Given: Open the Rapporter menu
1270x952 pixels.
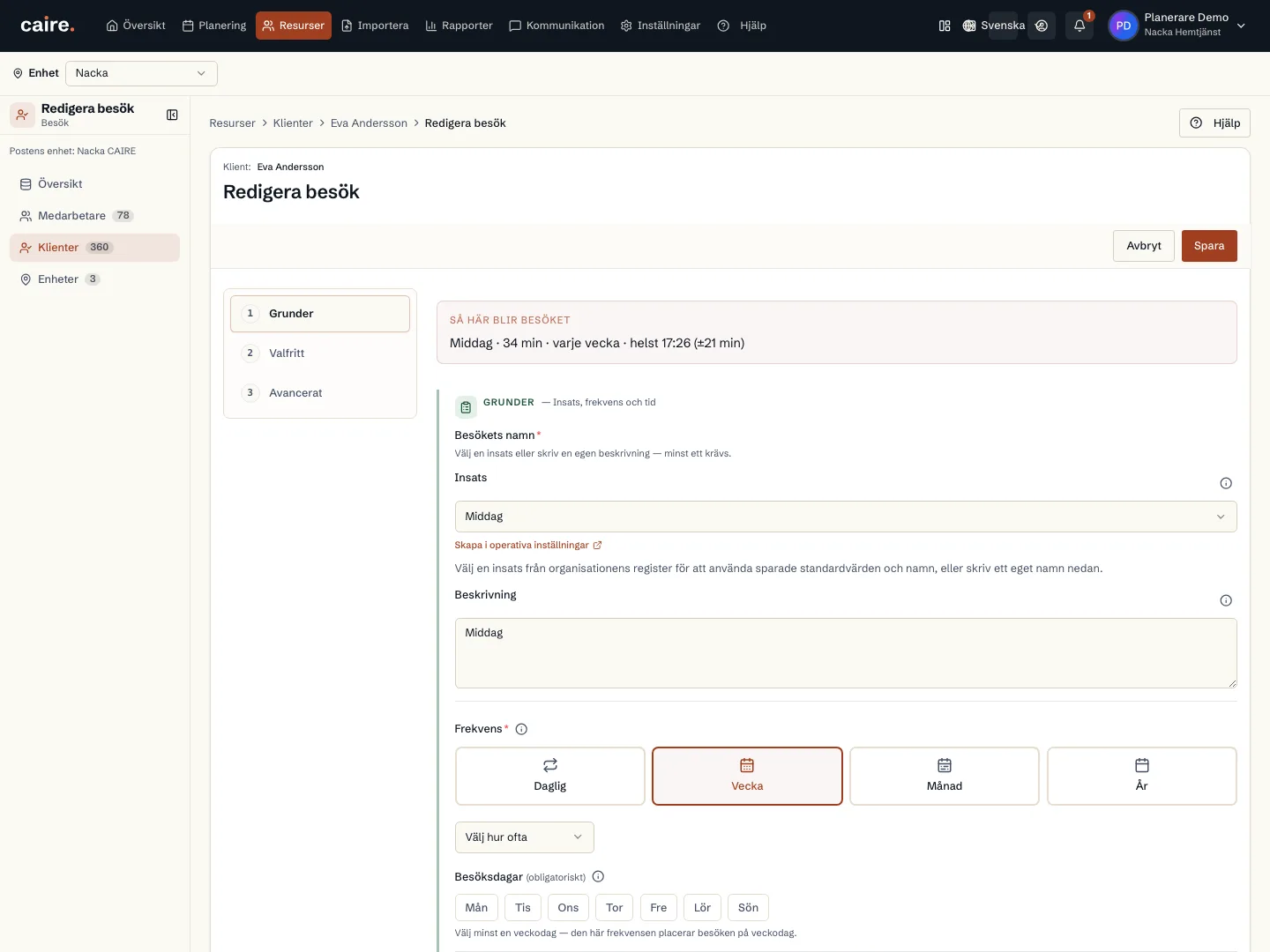Looking at the screenshot, I should (459, 26).
